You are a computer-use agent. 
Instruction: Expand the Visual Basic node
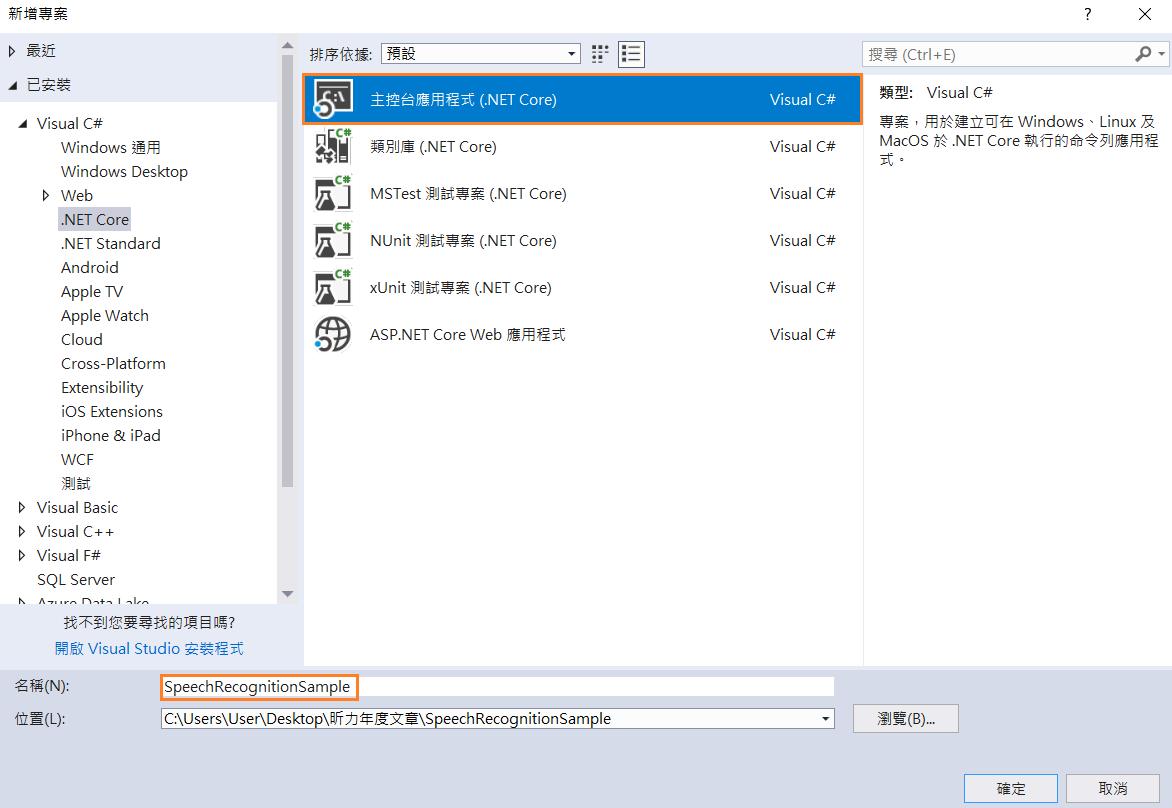tap(22, 508)
